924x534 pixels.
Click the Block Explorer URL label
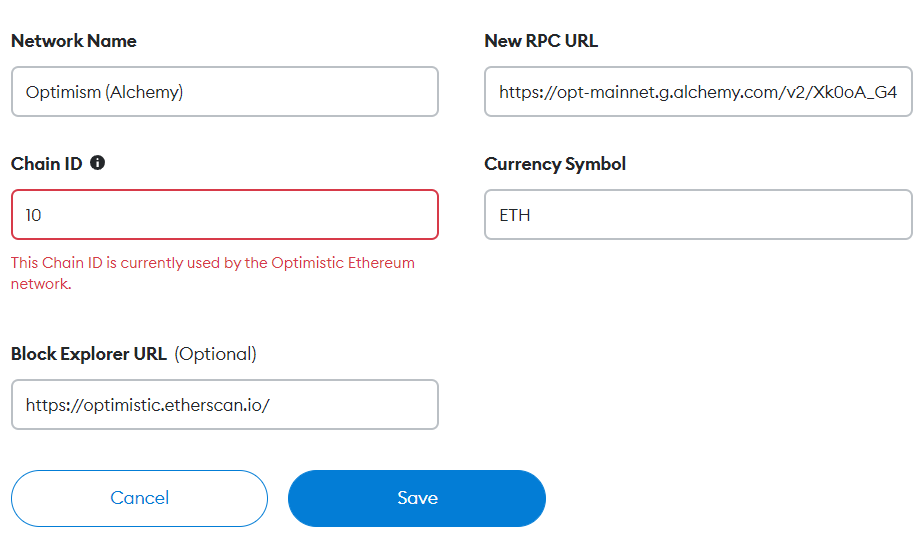pos(89,353)
